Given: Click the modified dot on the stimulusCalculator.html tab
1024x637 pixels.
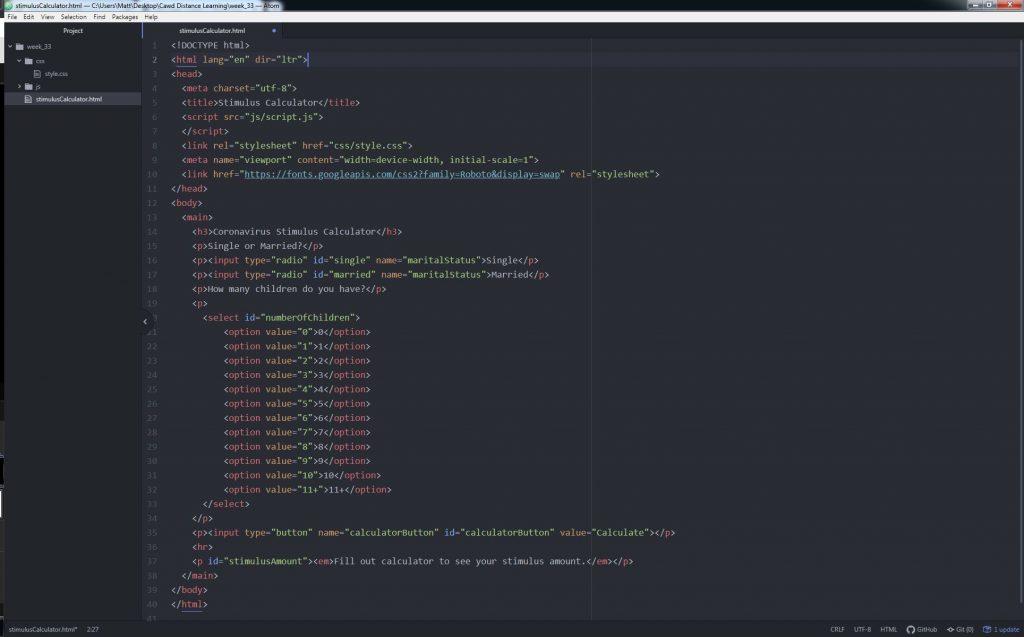Looking at the screenshot, I should click(274, 31).
